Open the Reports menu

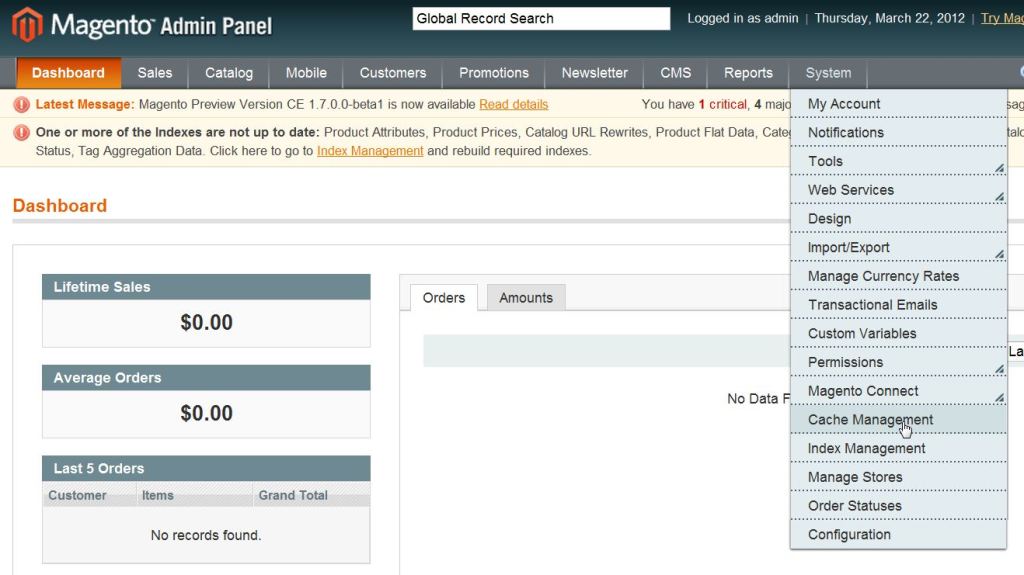pyautogui.click(x=748, y=73)
